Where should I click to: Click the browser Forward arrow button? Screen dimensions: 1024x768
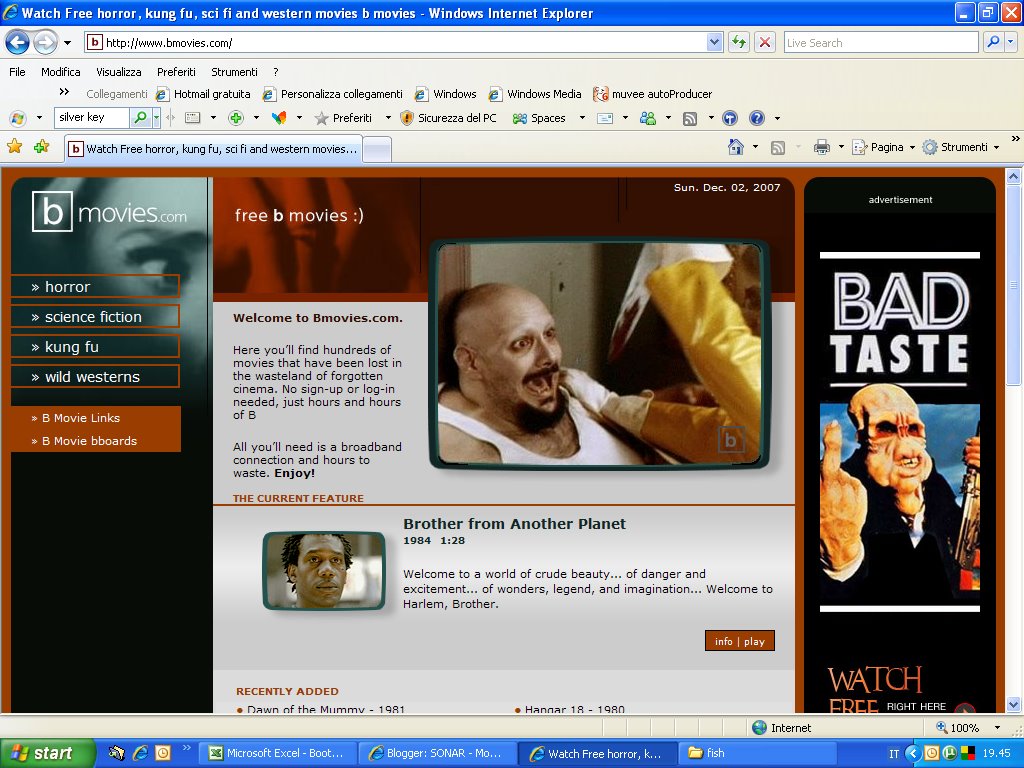[x=45, y=43]
